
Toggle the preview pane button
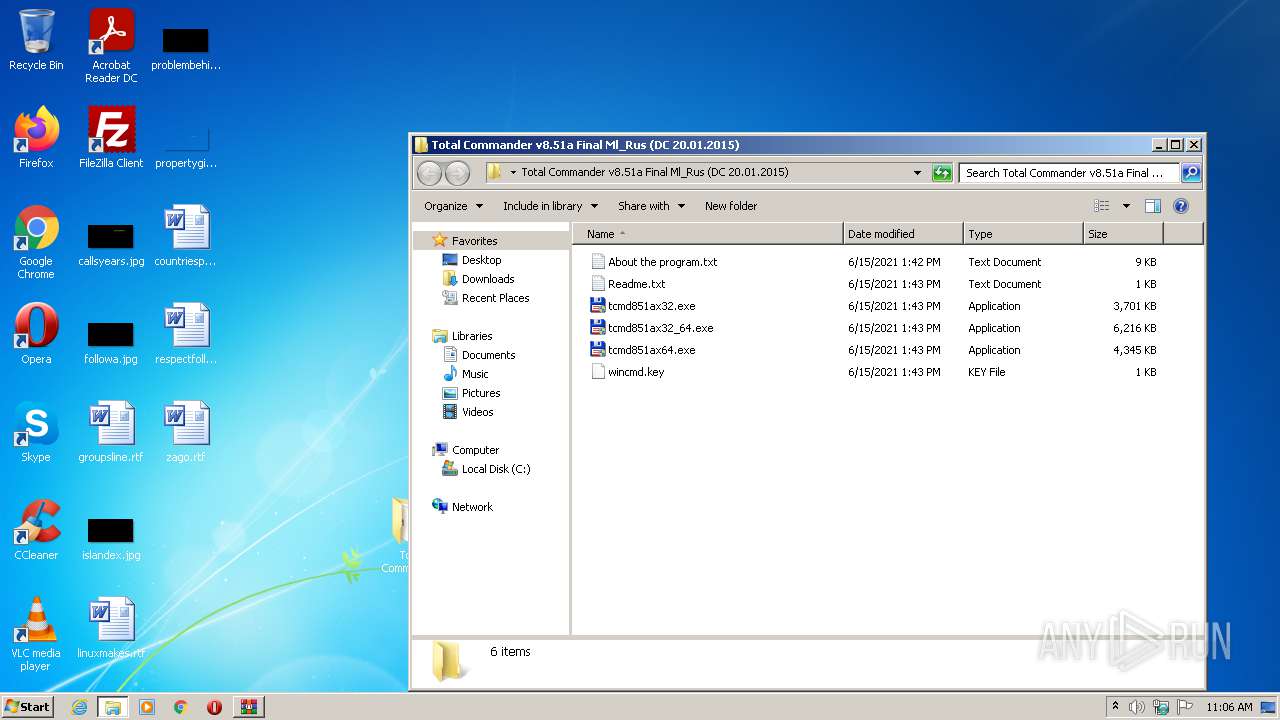1152,206
